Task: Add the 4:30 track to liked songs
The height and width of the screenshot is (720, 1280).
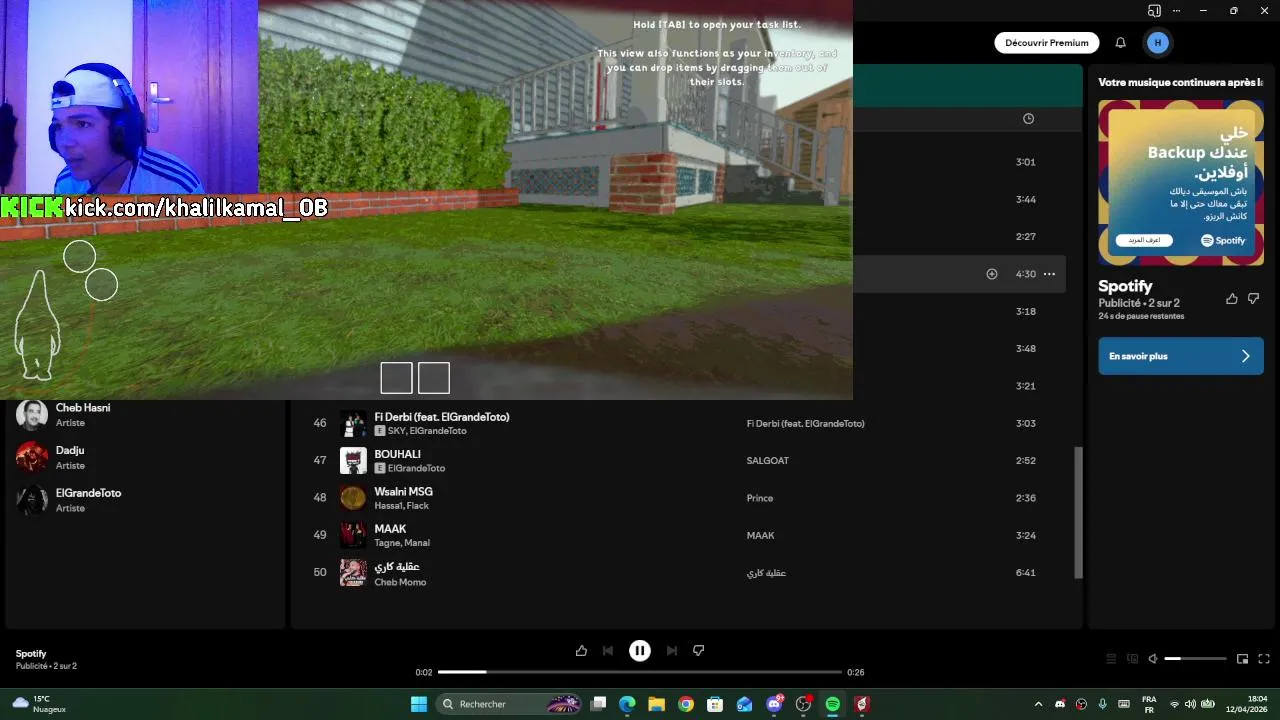Action: coord(992,274)
